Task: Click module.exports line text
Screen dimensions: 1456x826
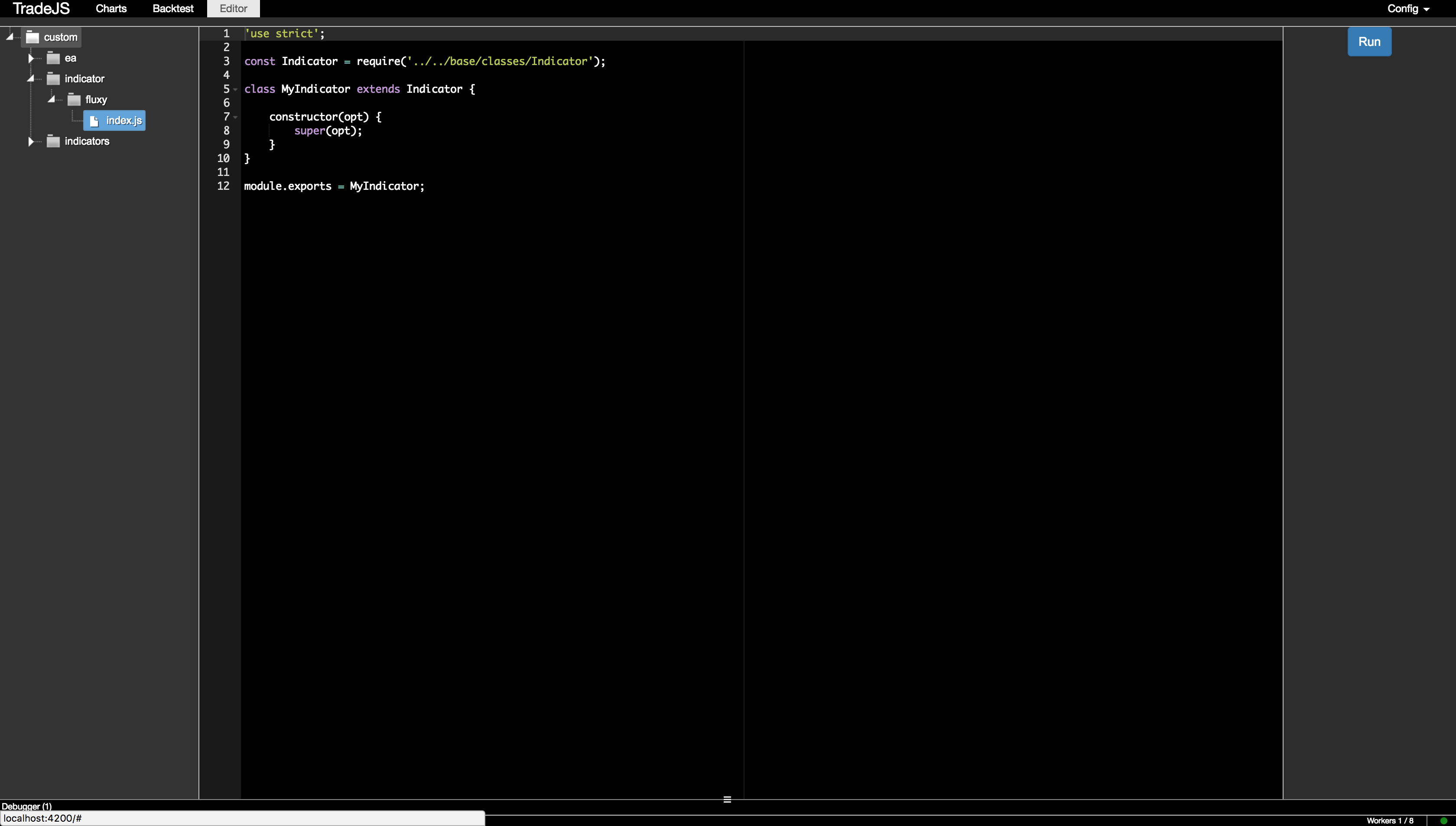Action: tap(334, 186)
